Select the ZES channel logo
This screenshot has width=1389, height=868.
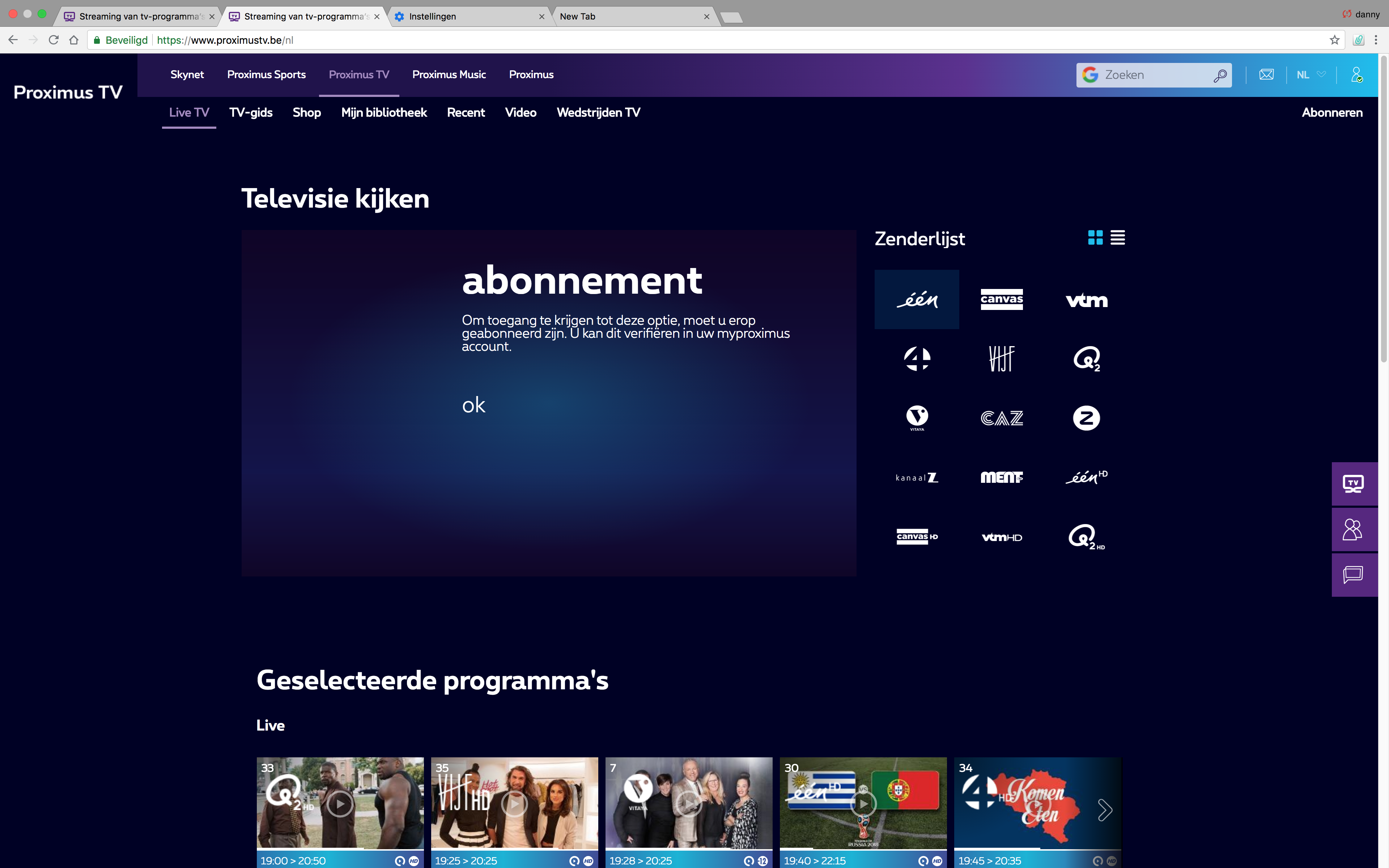click(x=1087, y=418)
